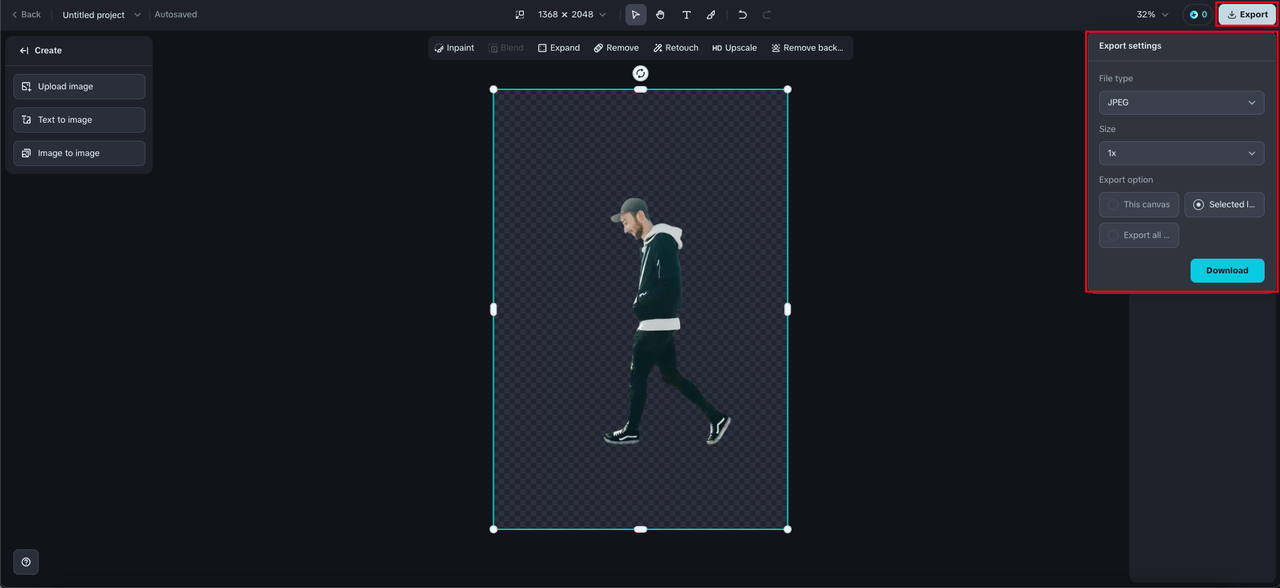The height and width of the screenshot is (588, 1280).
Task: Select the 'Selected l...' export option
Action: click(x=1224, y=205)
